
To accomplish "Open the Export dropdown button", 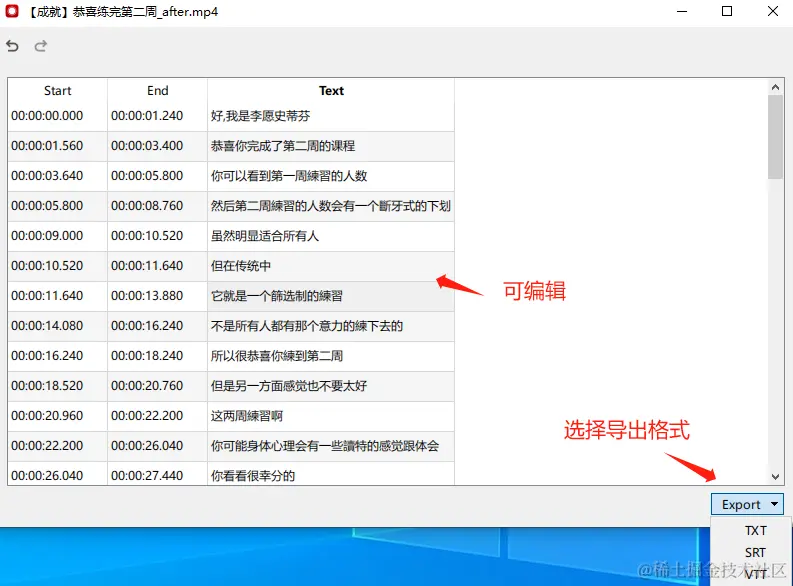I will (747, 504).
